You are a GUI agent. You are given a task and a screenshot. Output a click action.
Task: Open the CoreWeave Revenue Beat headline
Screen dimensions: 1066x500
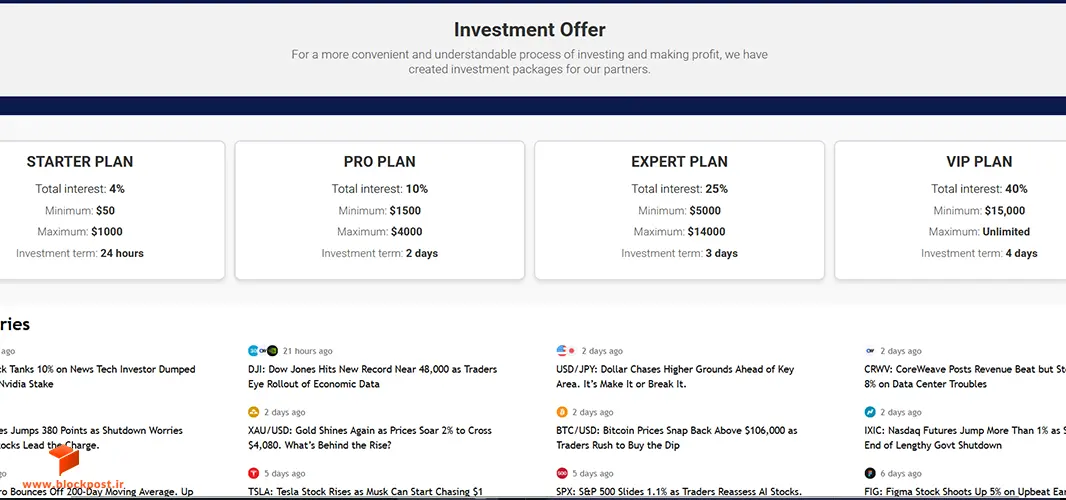click(x=965, y=377)
